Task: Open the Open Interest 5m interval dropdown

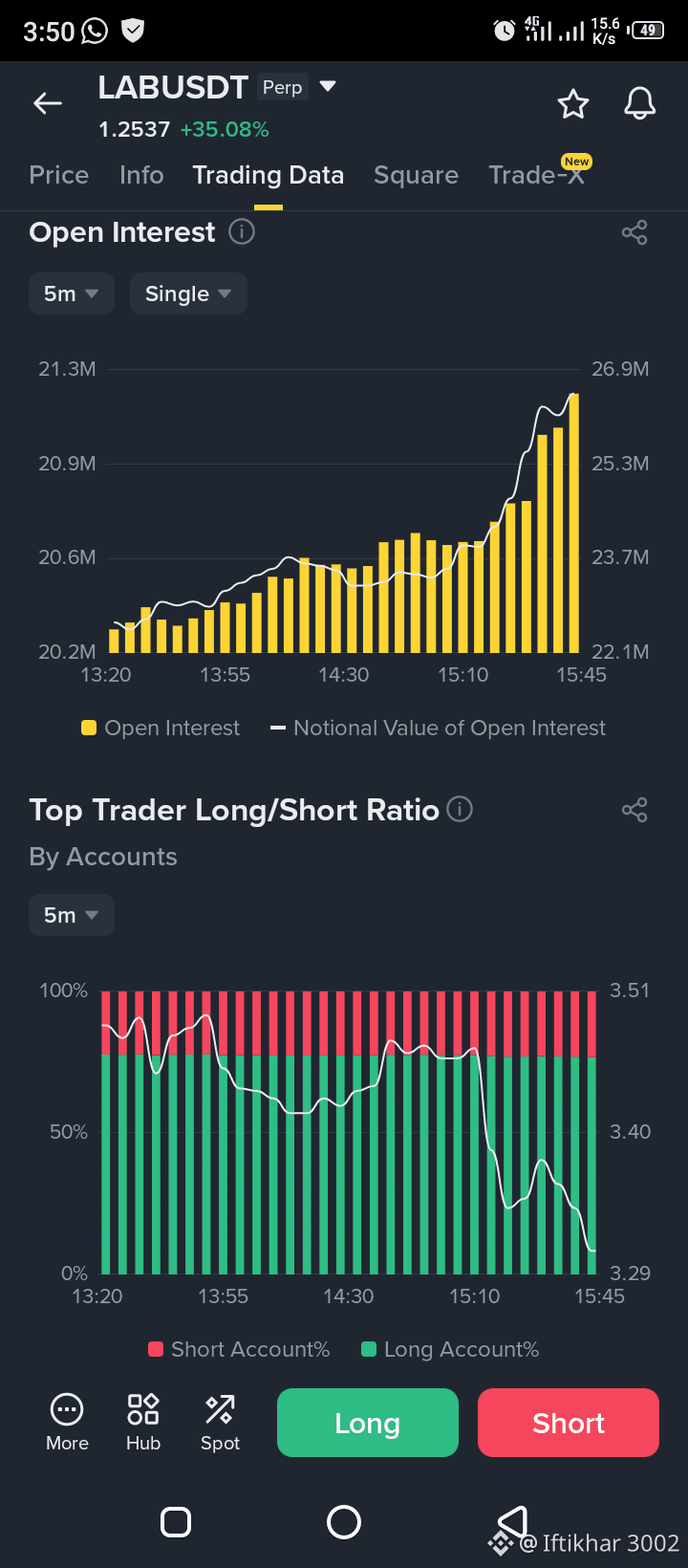Action: tap(72, 294)
